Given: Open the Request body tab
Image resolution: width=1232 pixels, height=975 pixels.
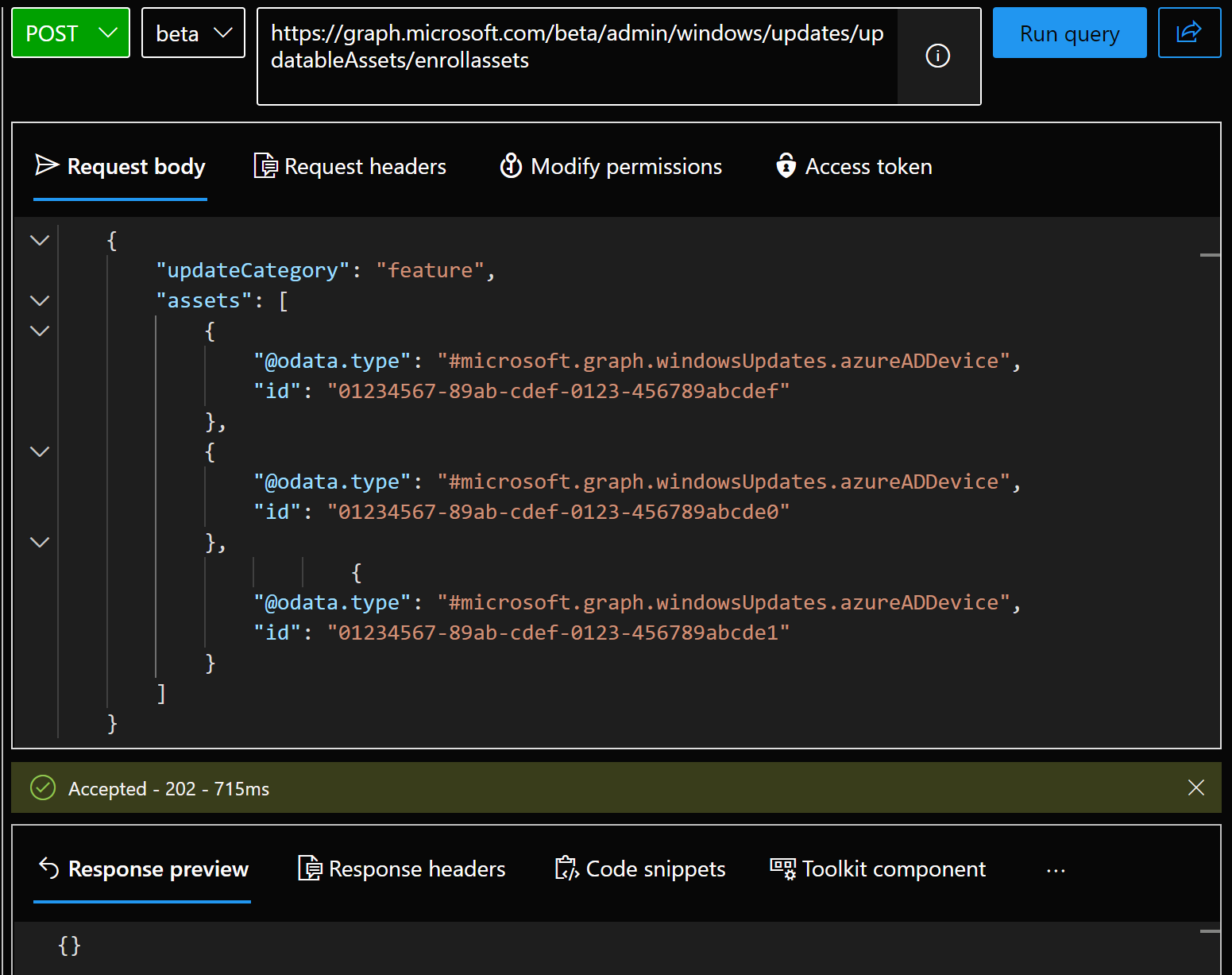Looking at the screenshot, I should click(121, 166).
